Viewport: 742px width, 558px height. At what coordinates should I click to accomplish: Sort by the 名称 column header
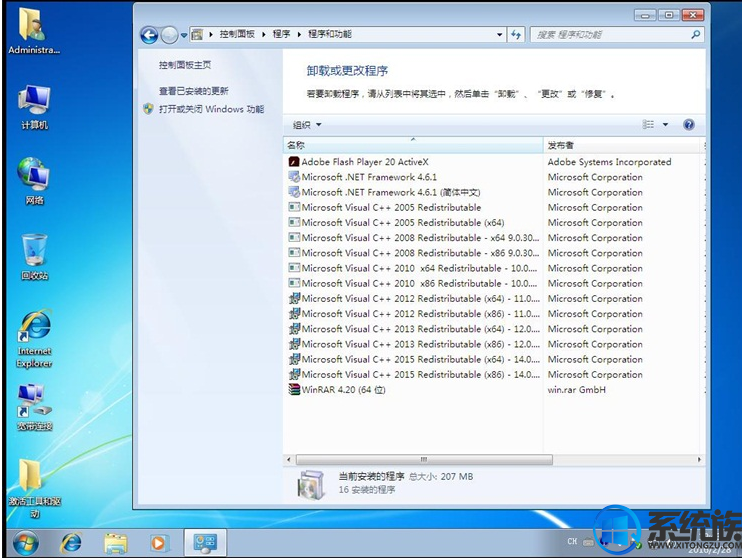413,145
